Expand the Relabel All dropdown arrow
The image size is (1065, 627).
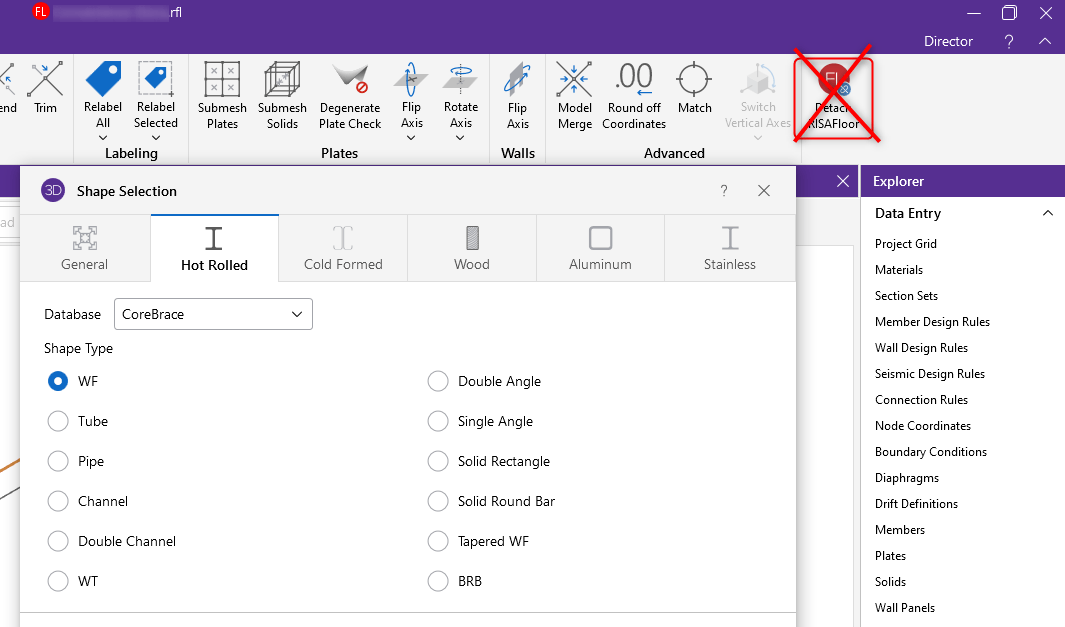point(103,138)
